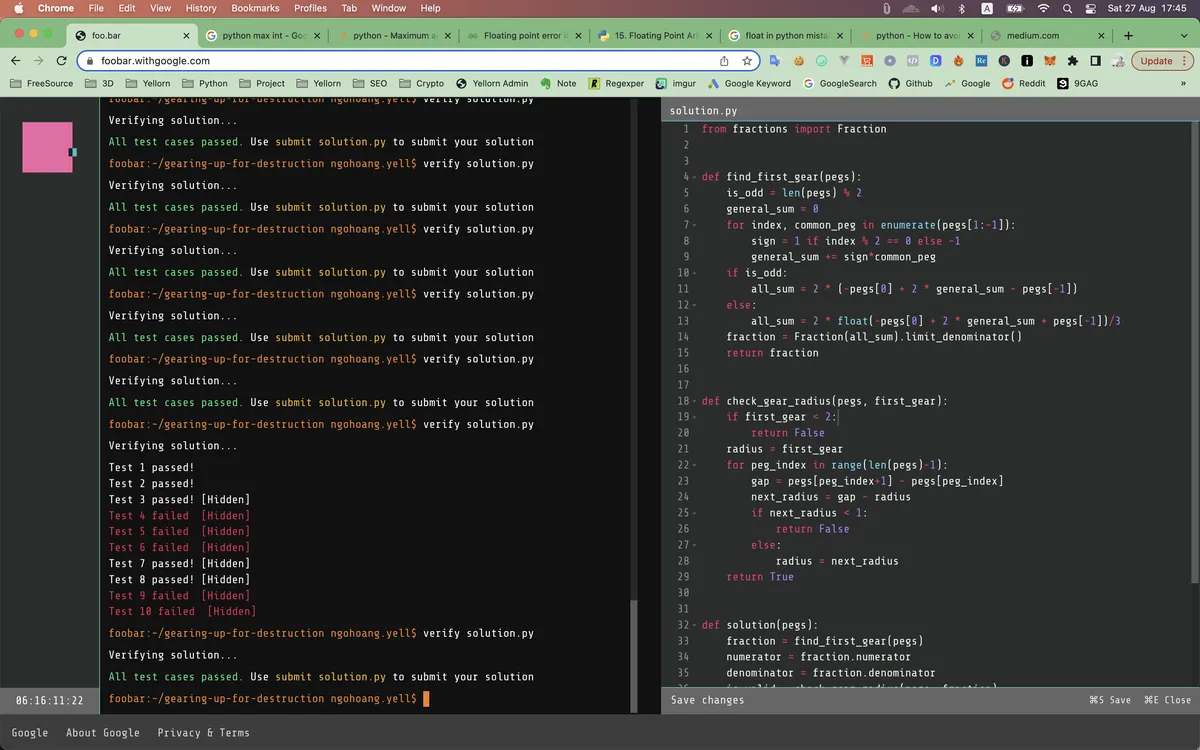Open the SEO bookmark folder
This screenshot has height=750, width=1200.
[371, 83]
